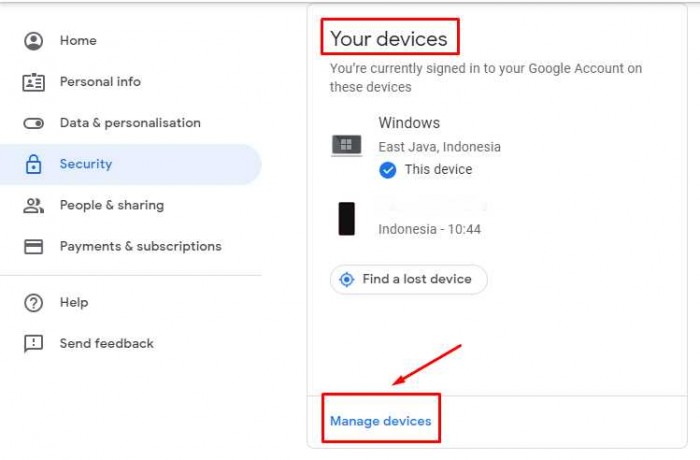This screenshot has width=700, height=460.
Task: Click the black phone device icon
Action: 346,219
